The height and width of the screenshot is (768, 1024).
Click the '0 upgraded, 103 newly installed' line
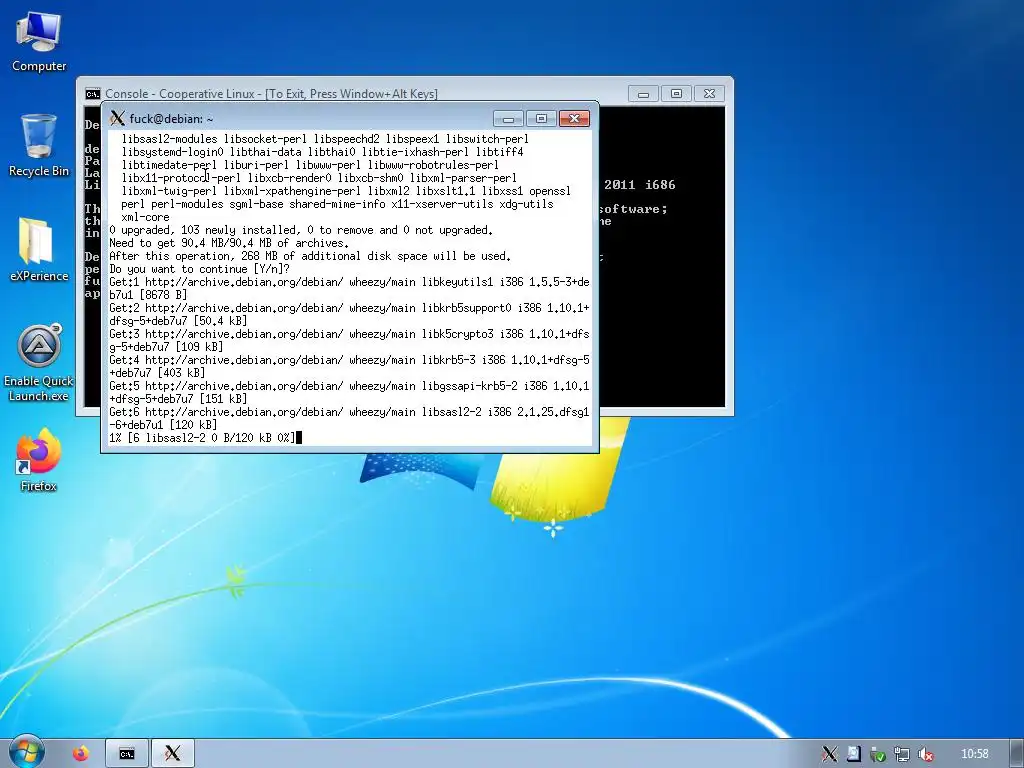pyautogui.click(x=301, y=230)
